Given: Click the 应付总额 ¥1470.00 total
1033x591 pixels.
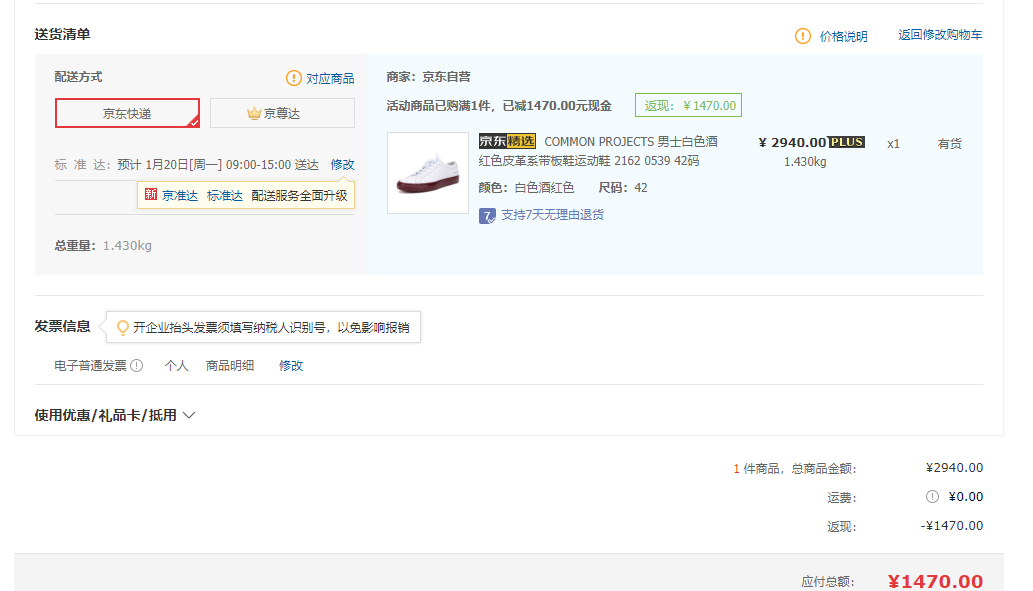Looking at the screenshot, I should pos(935,582).
